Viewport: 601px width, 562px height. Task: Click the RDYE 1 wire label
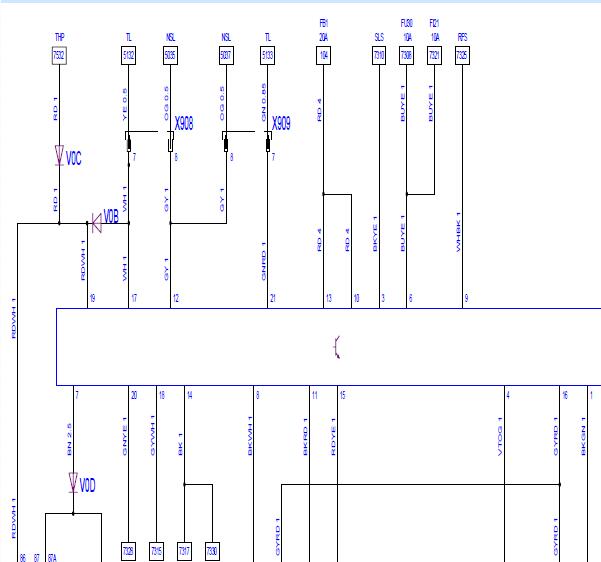(x=333, y=437)
